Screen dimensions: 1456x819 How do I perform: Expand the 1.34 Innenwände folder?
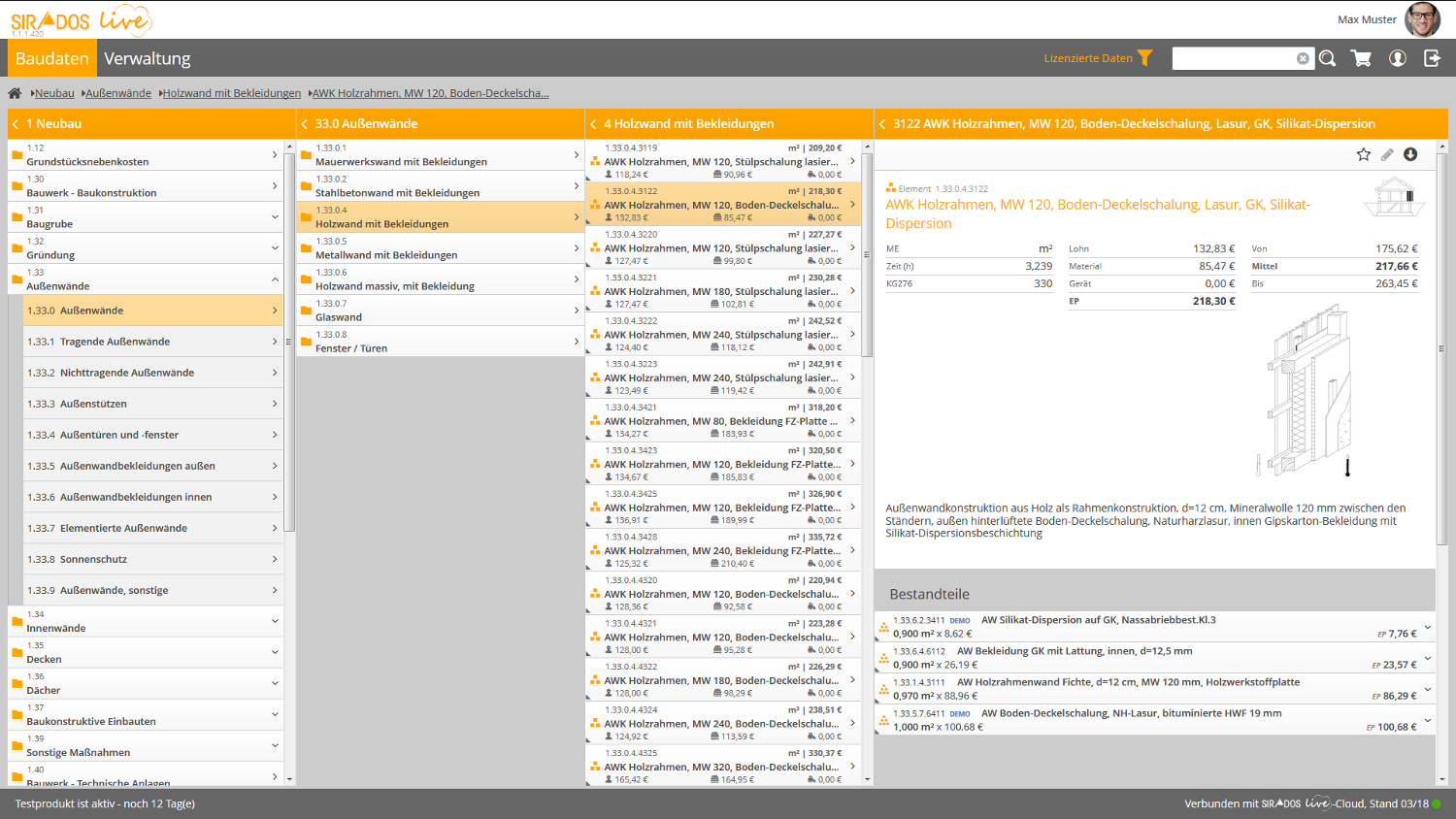pyautogui.click(x=275, y=621)
